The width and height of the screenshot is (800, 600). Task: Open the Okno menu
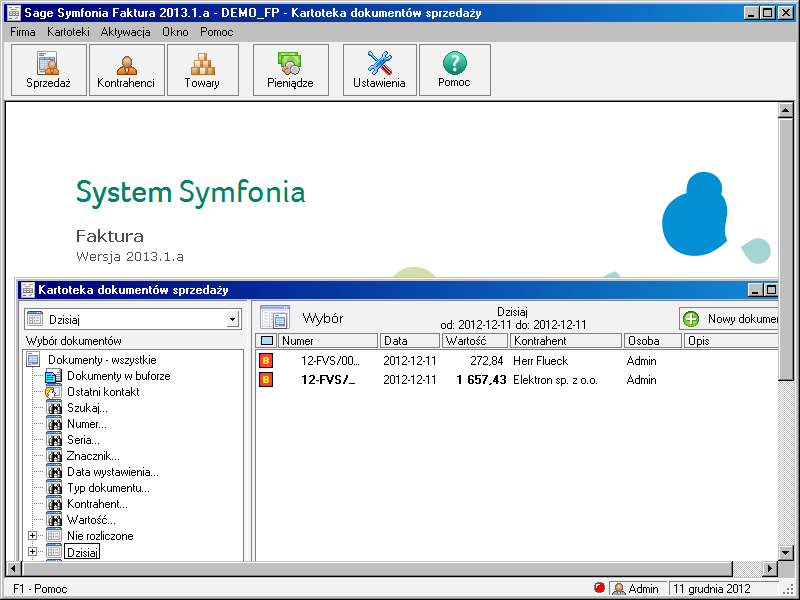(x=175, y=32)
